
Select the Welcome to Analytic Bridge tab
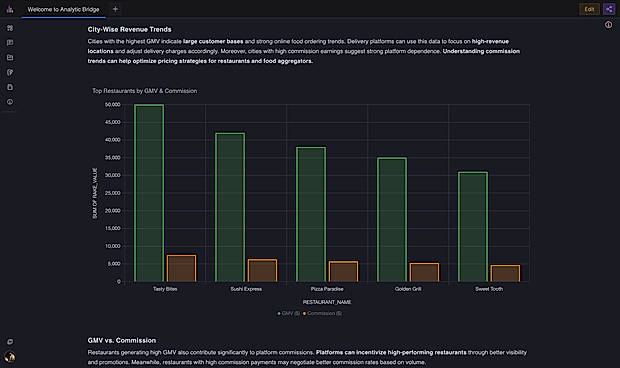[x=63, y=9]
